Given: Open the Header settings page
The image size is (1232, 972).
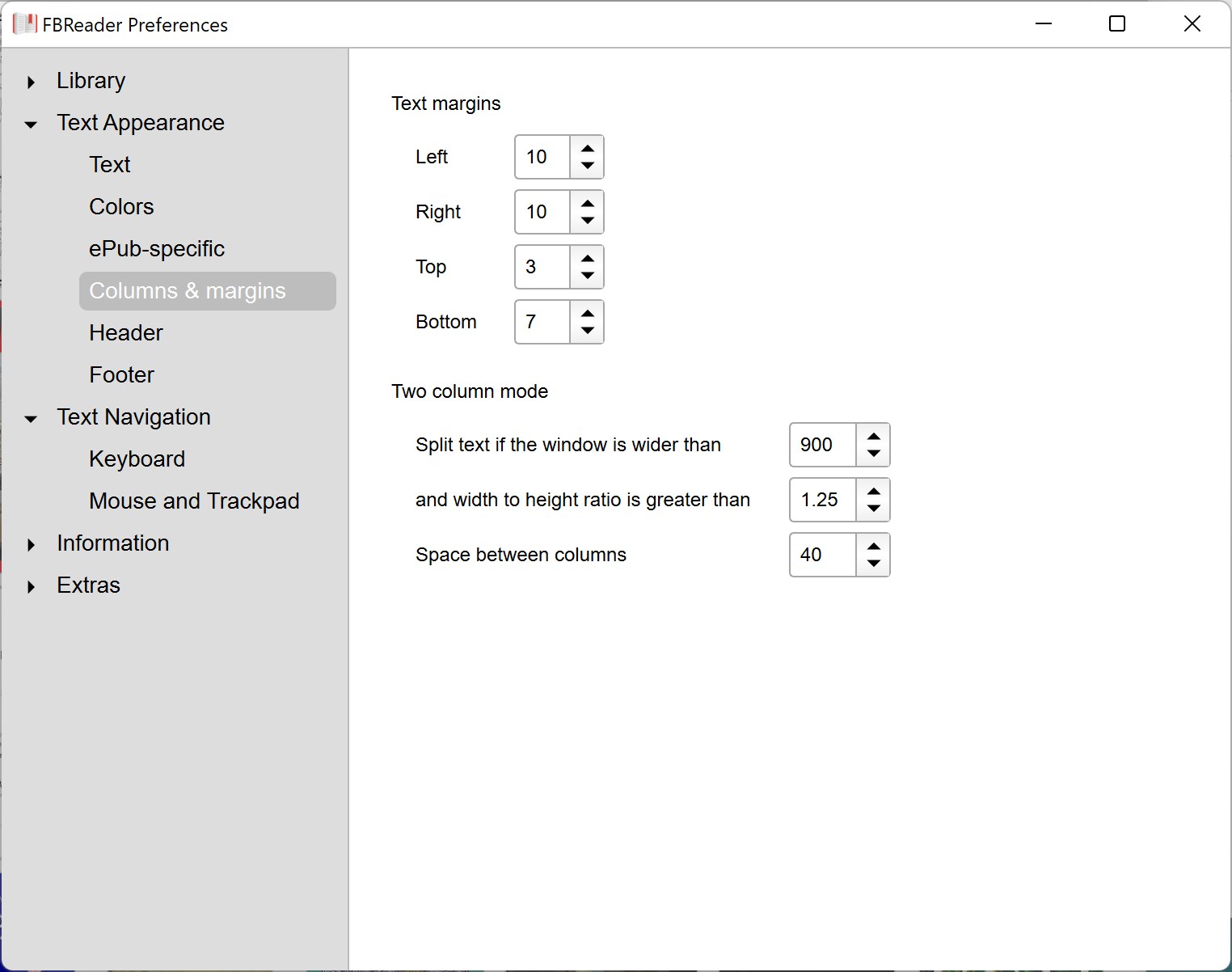Looking at the screenshot, I should pos(125,333).
